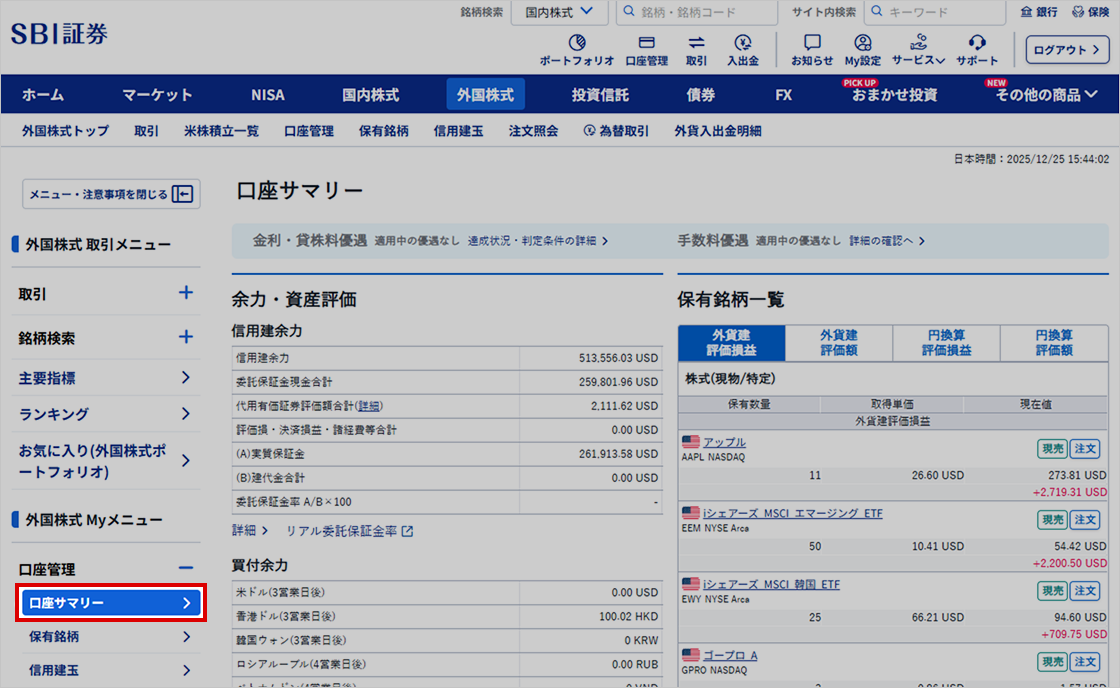Image resolution: width=1120 pixels, height=688 pixels.
Task: Click the account management (口座管理) icon
Action: [x=646, y=43]
